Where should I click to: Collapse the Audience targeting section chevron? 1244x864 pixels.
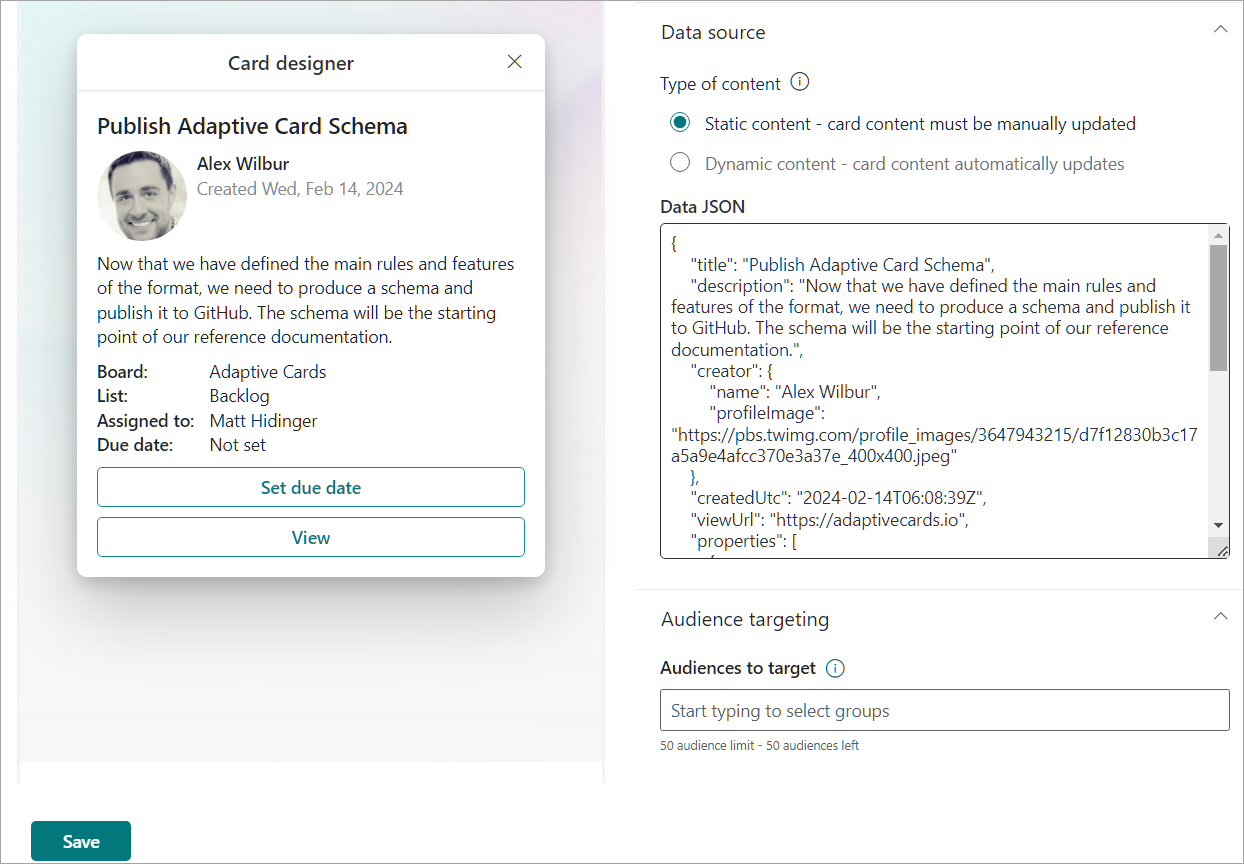pos(1220,616)
